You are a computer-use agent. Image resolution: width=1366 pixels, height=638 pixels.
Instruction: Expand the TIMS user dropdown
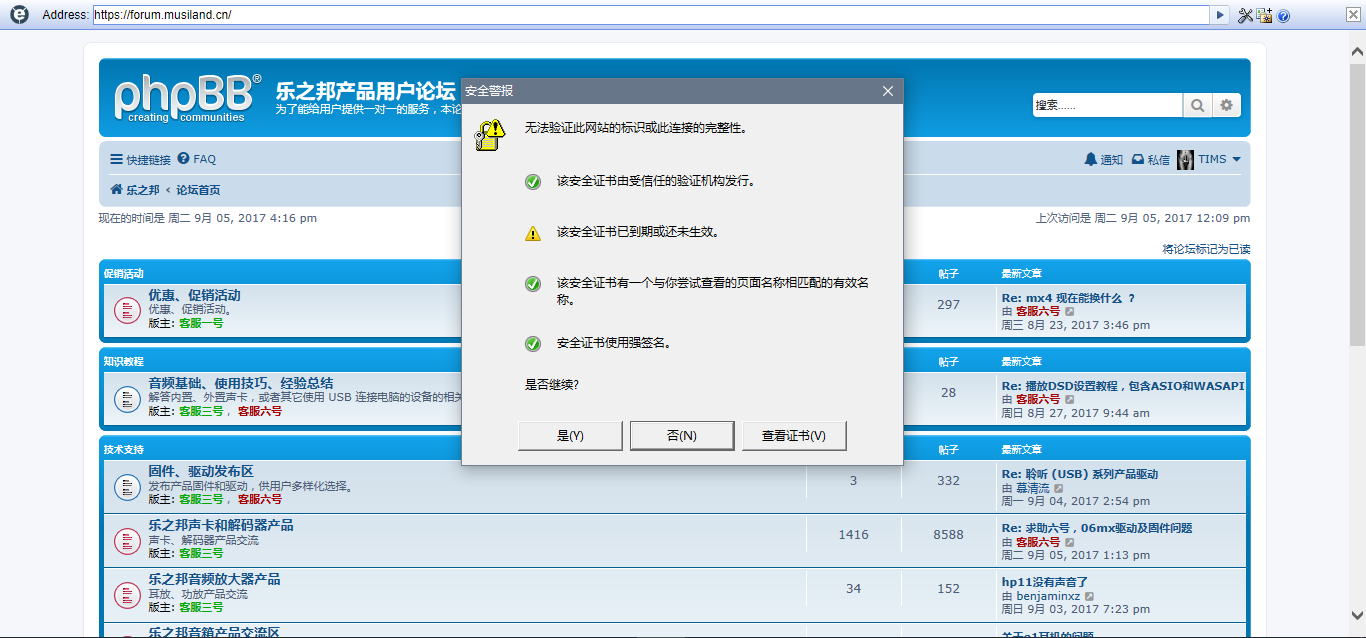click(1237, 159)
